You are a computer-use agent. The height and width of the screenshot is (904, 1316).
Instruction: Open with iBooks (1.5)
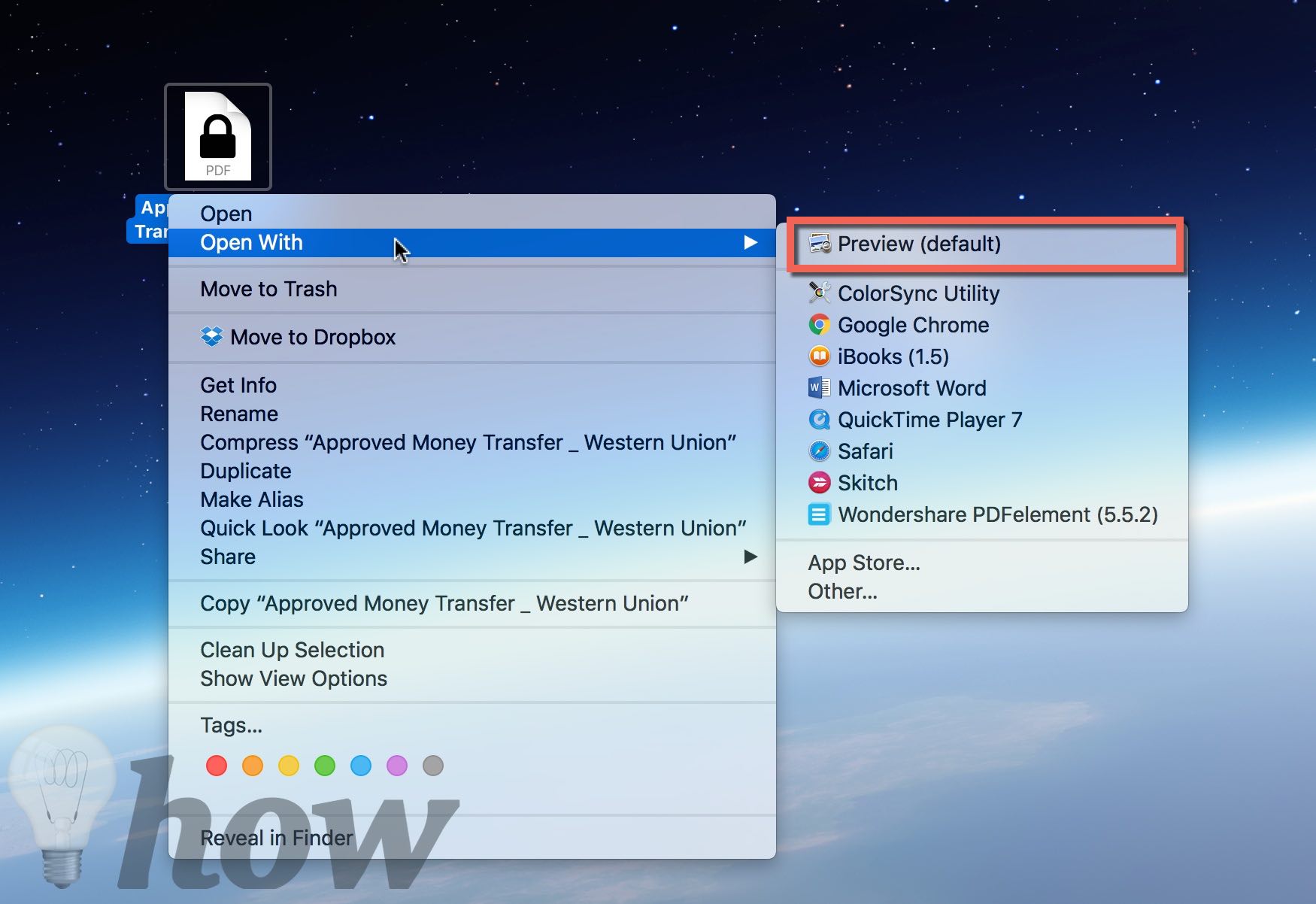(982, 356)
